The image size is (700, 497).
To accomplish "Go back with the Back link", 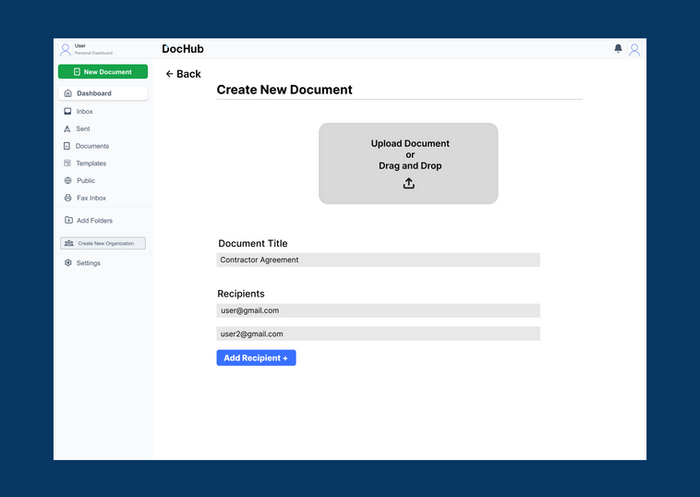I will pyautogui.click(x=183, y=74).
